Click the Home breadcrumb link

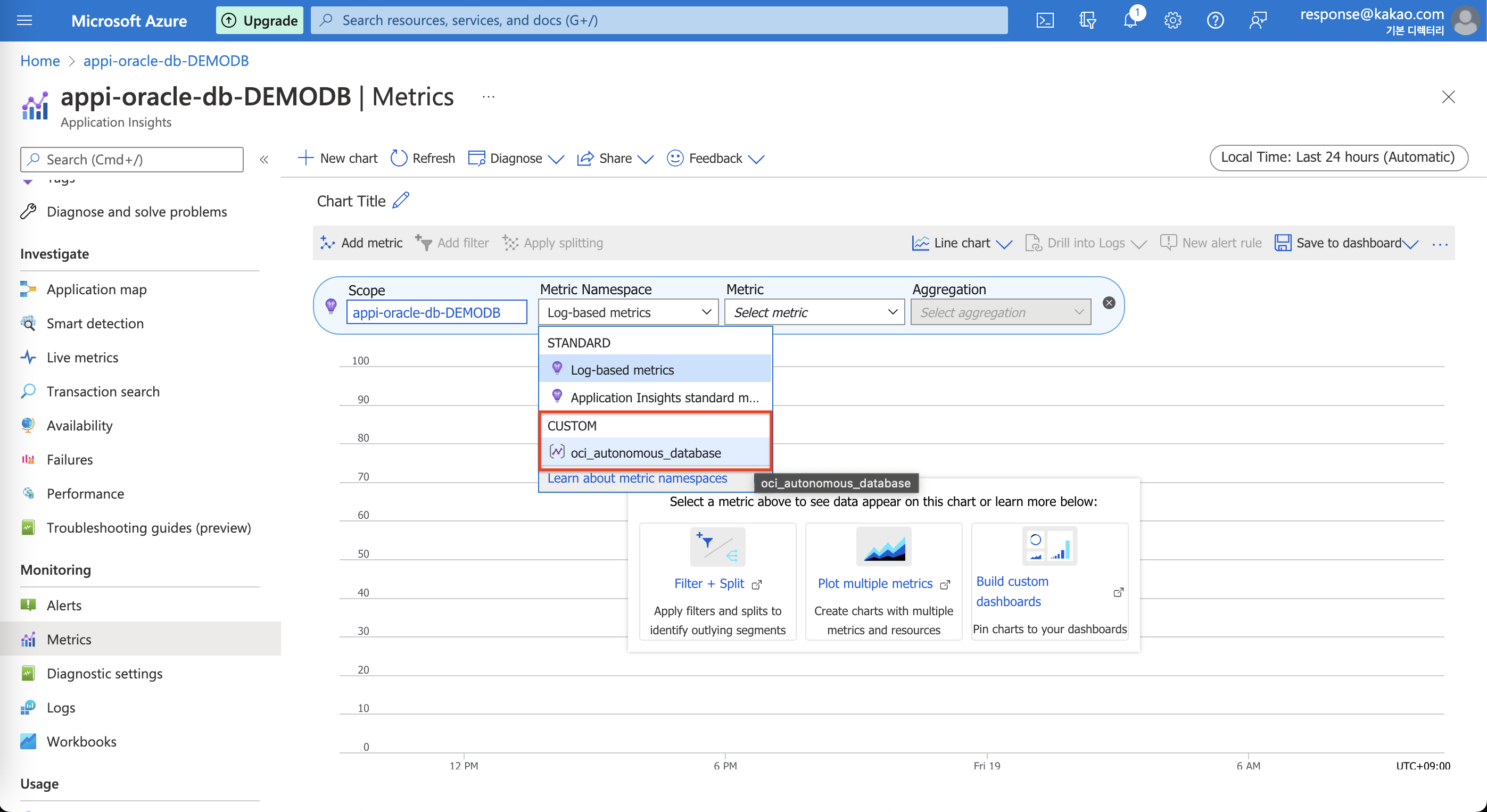(x=40, y=61)
